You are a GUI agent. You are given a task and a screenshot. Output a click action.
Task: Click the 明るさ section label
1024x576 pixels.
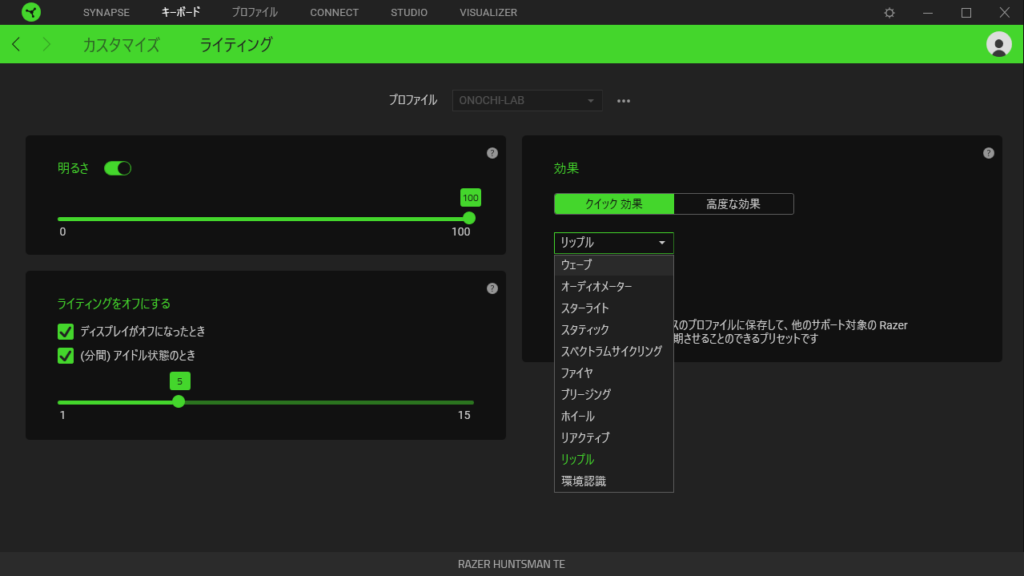pos(73,168)
